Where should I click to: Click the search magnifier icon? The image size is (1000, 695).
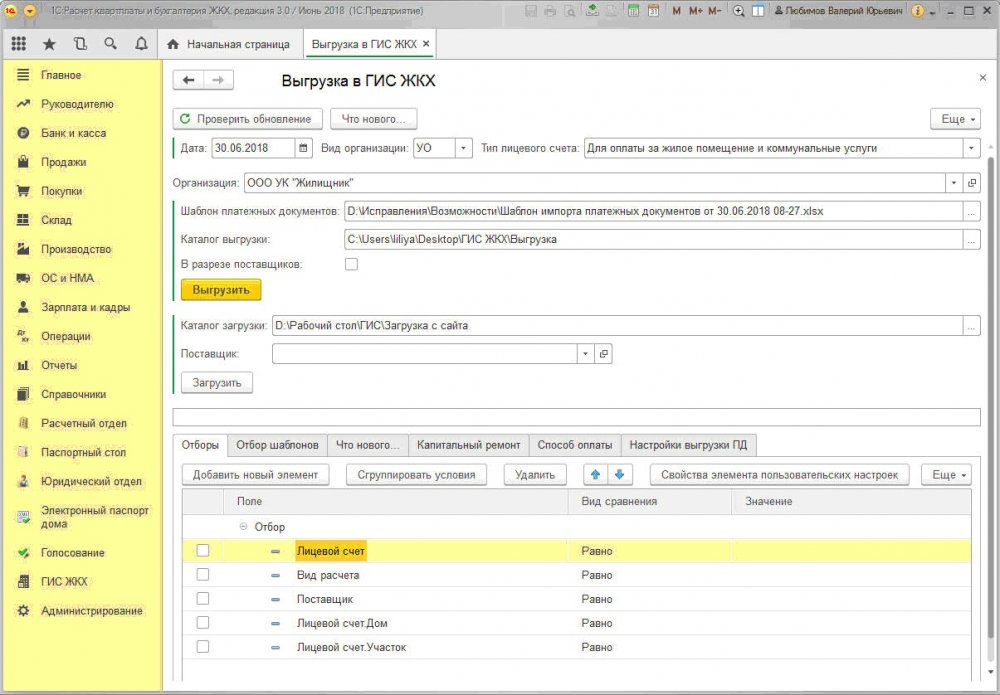coord(110,44)
